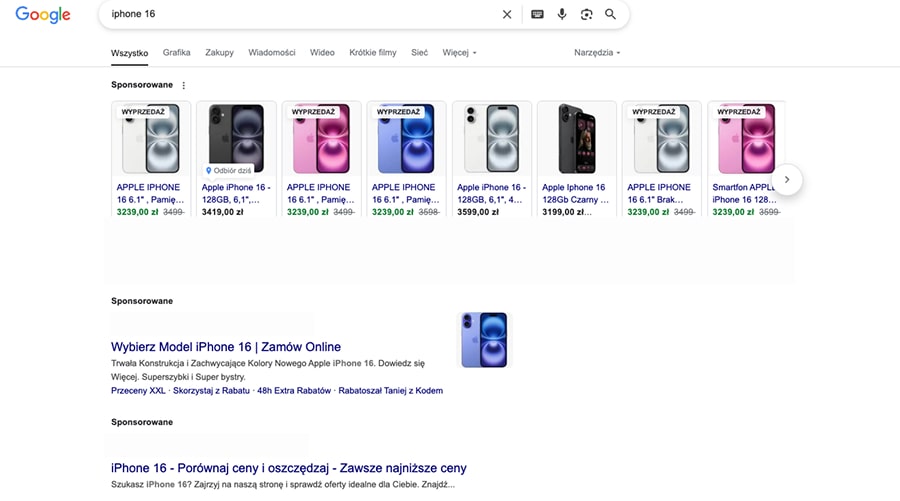
Task: Follow Rabatoszał Taniej z Kodem sitelink
Action: pos(390,390)
